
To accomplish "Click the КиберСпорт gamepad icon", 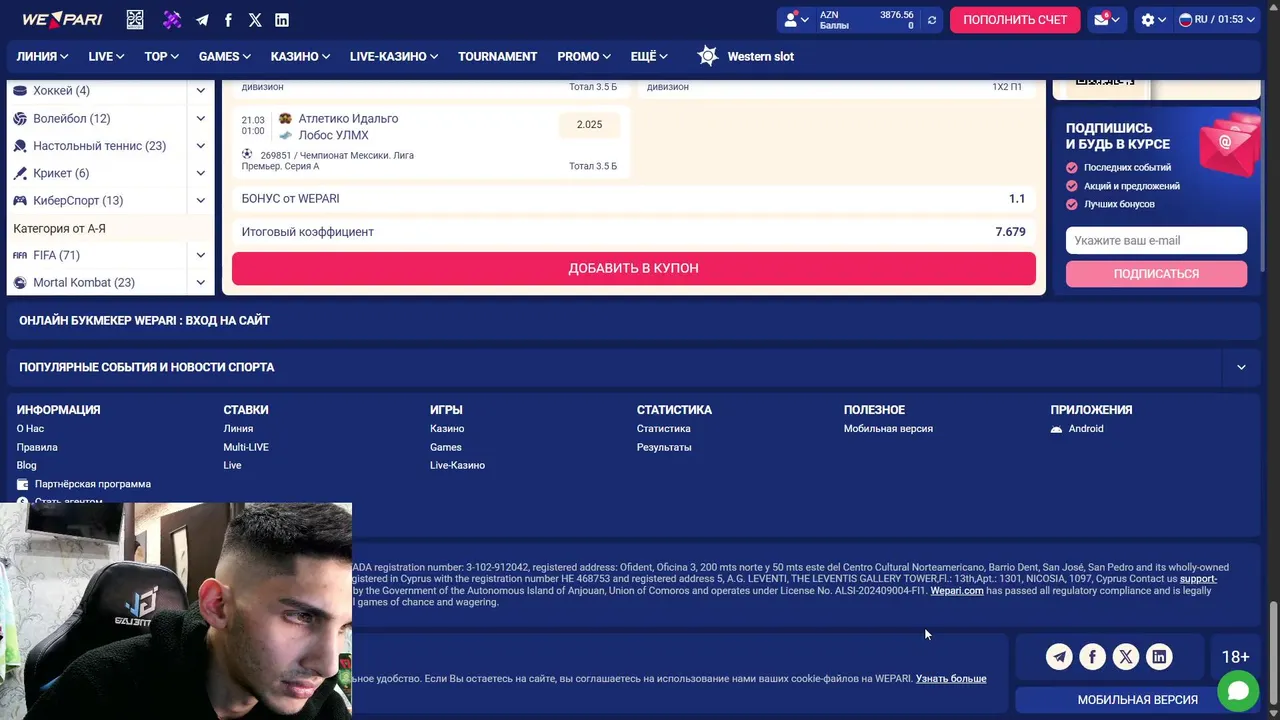I will 20,200.
